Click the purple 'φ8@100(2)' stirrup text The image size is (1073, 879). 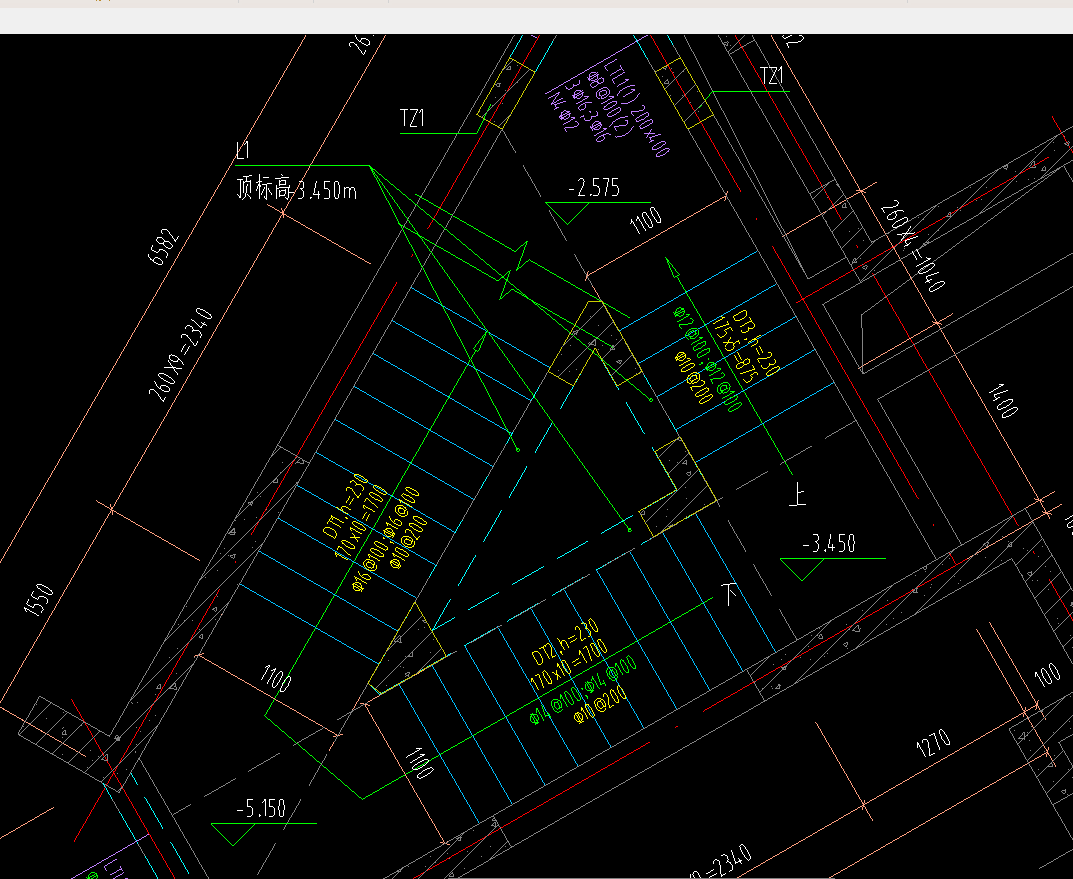click(608, 103)
